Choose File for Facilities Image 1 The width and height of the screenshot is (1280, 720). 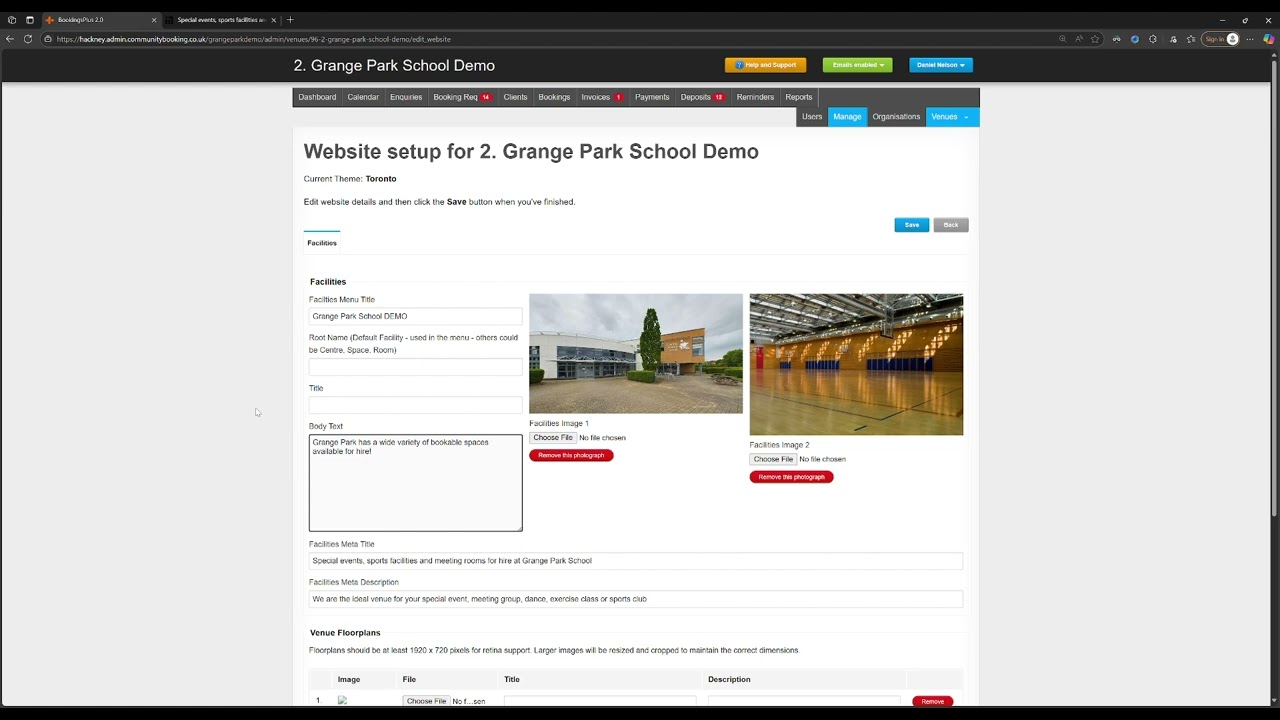(553, 438)
